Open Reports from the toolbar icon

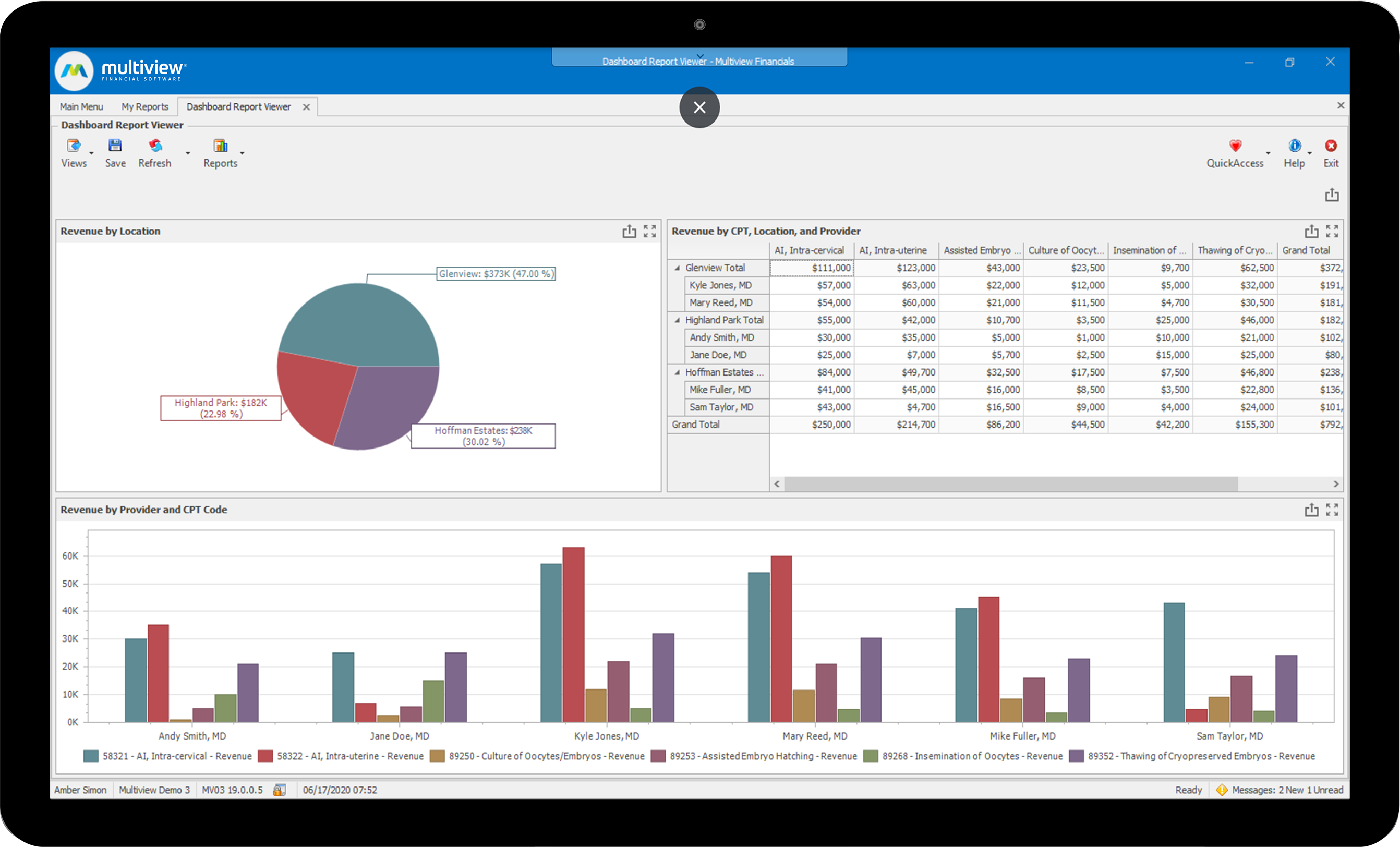tap(221, 147)
